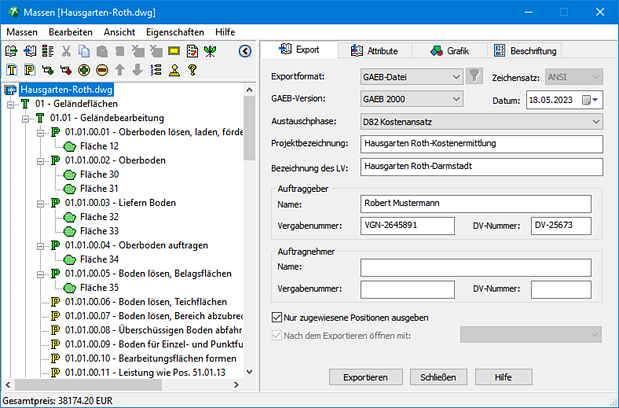The height and width of the screenshot is (408, 619).
Task: Click the green plant icon in toolbar
Action: 209,51
